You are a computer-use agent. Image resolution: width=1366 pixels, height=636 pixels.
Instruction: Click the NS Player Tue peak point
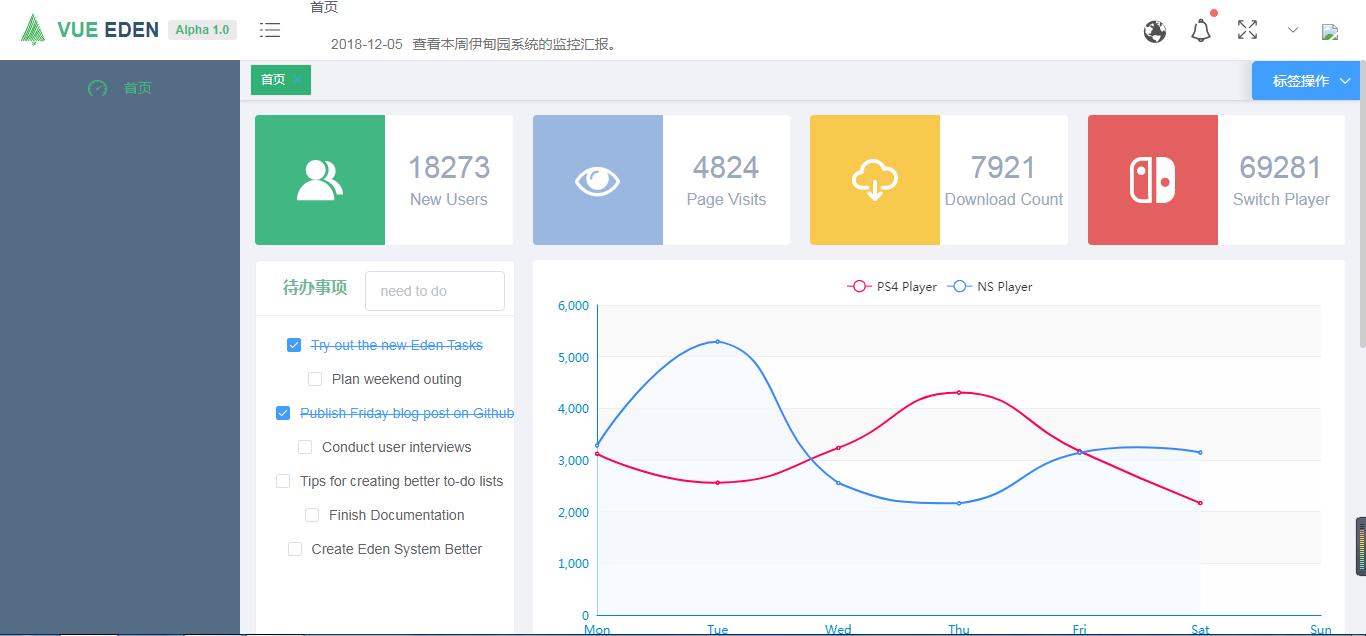pos(718,342)
